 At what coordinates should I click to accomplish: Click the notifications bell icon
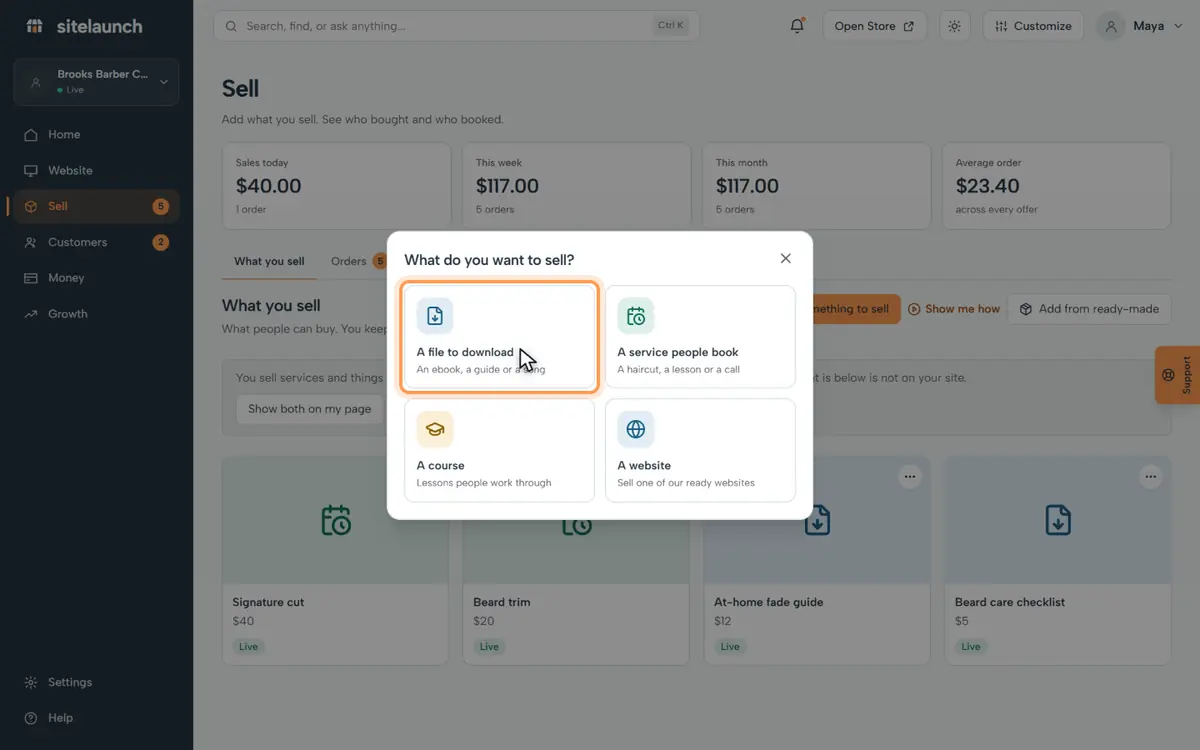coord(797,26)
